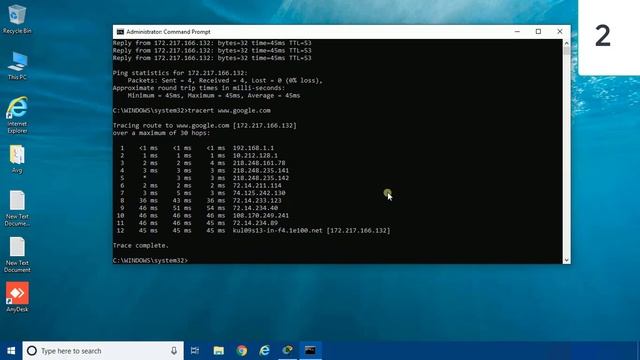This screenshot has height=360, width=640.
Task: Click hop 7 address 74.125.242.130
Action: 259,193
